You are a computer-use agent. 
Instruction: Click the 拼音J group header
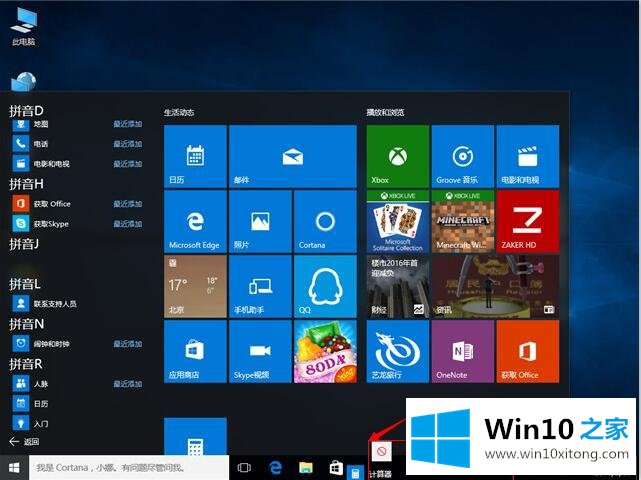pyautogui.click(x=24, y=244)
